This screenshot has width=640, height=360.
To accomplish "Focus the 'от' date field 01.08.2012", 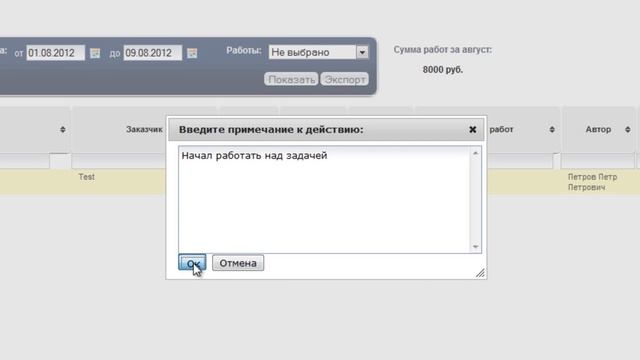I will tap(56, 53).
